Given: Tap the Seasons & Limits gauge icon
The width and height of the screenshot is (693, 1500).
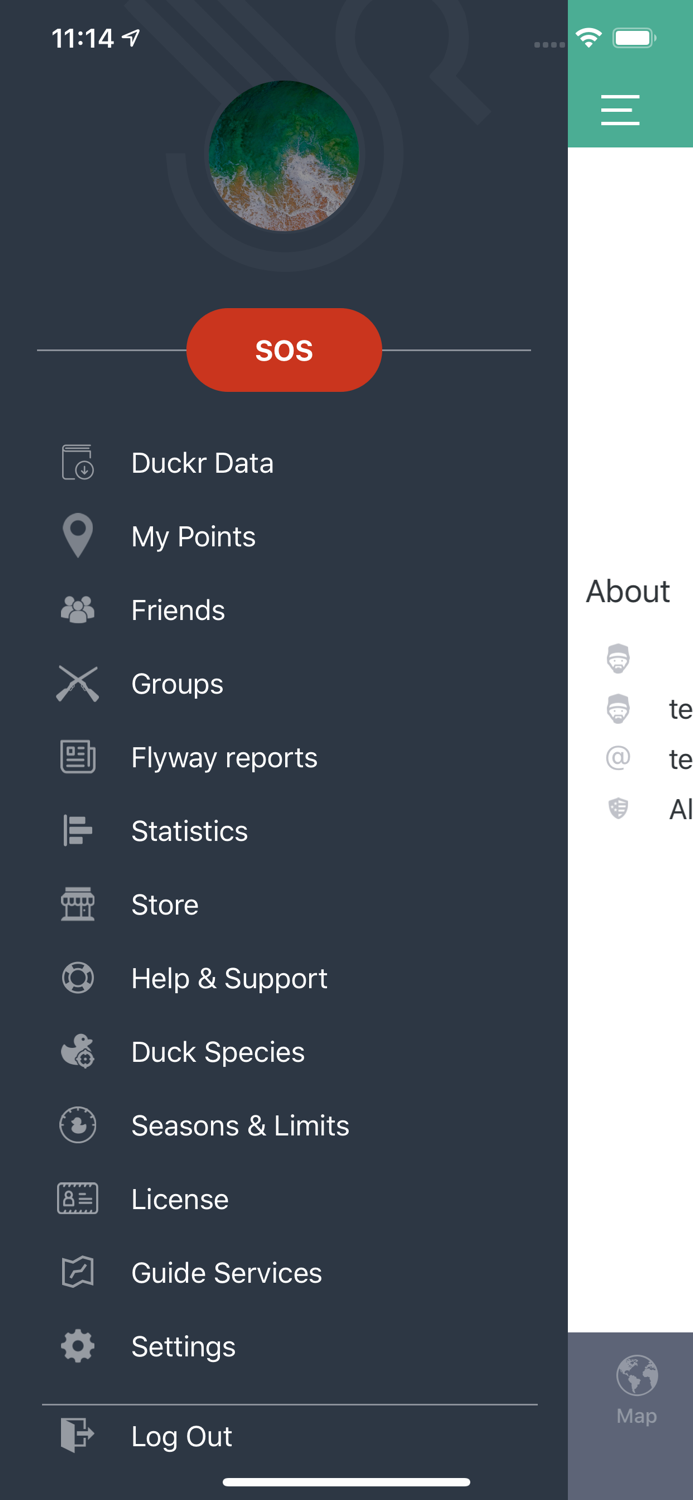Looking at the screenshot, I should click(77, 1125).
